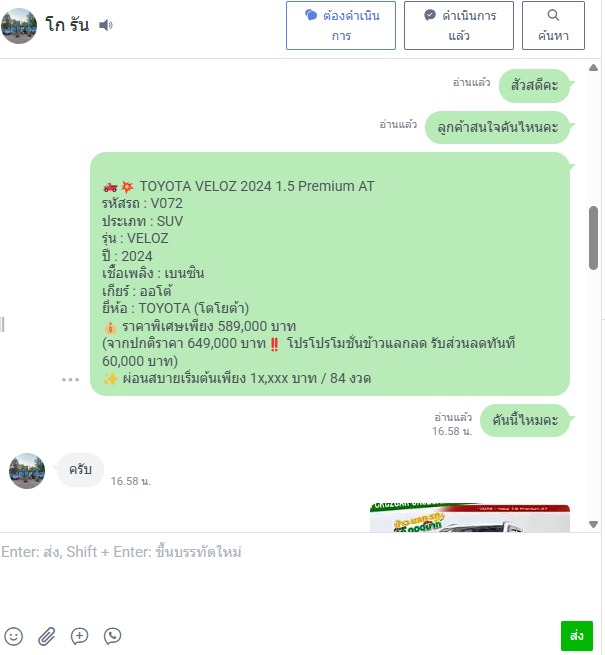Open โก รัน profile picture in header
The image size is (605, 655).
pyautogui.click(x=19, y=25)
